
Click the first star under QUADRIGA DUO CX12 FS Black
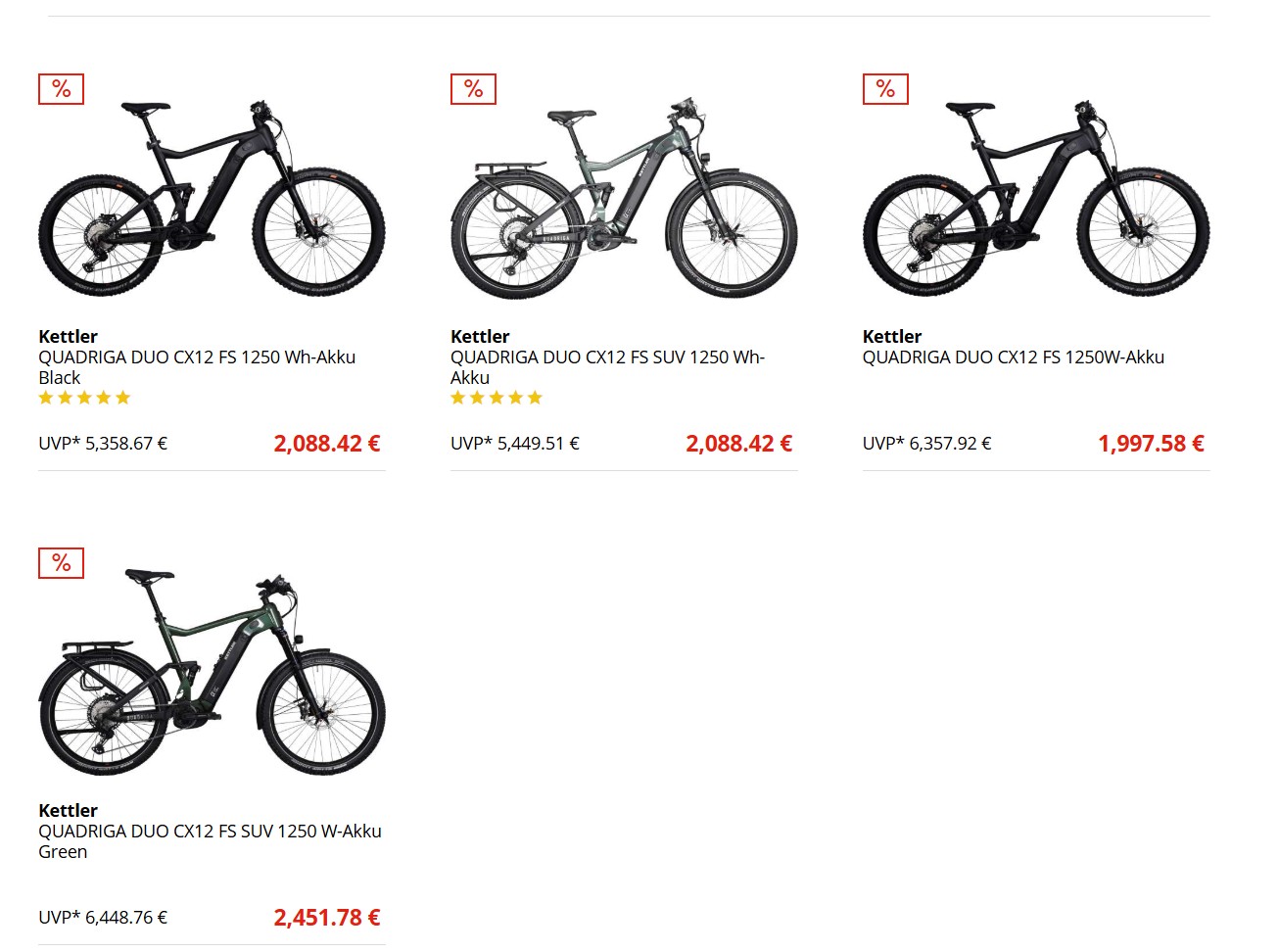(45, 397)
